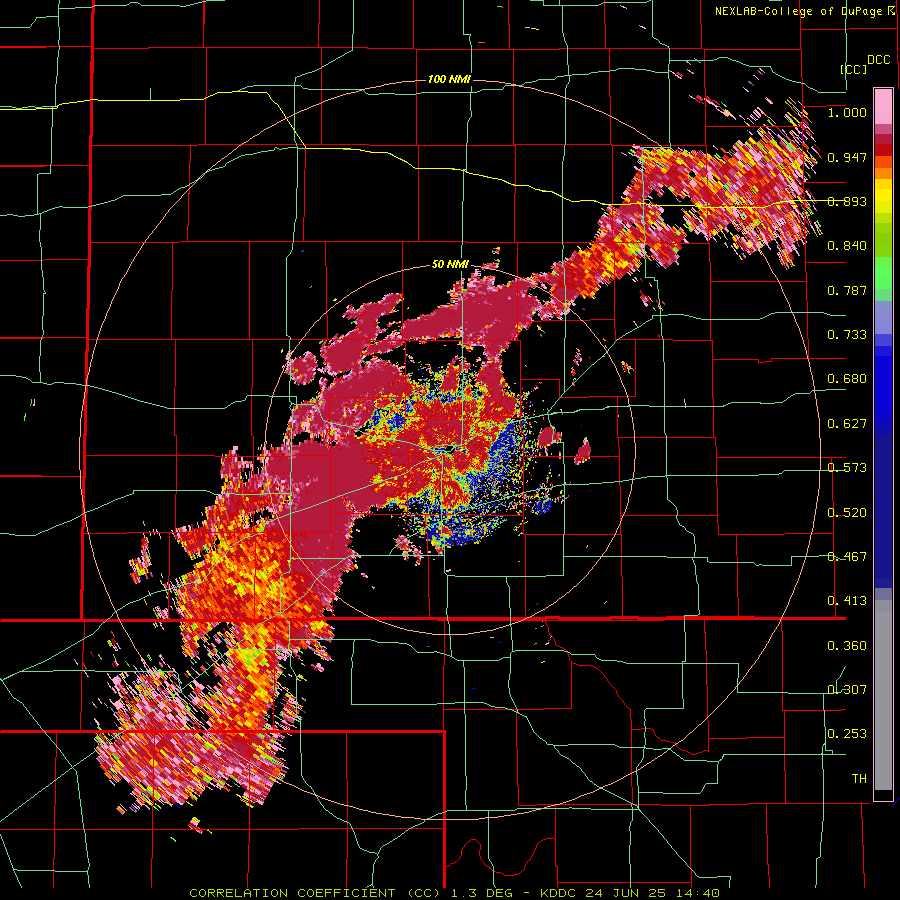Click the 0.840 scale value

[847, 246]
